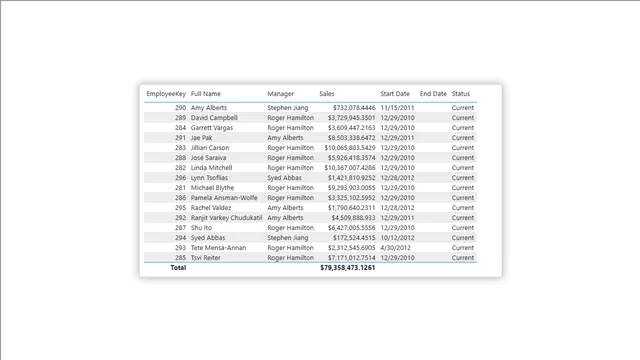Screen dimensions: 640x360
Task: Click Current status in Tsvi Reiter row
Action: (463, 258)
